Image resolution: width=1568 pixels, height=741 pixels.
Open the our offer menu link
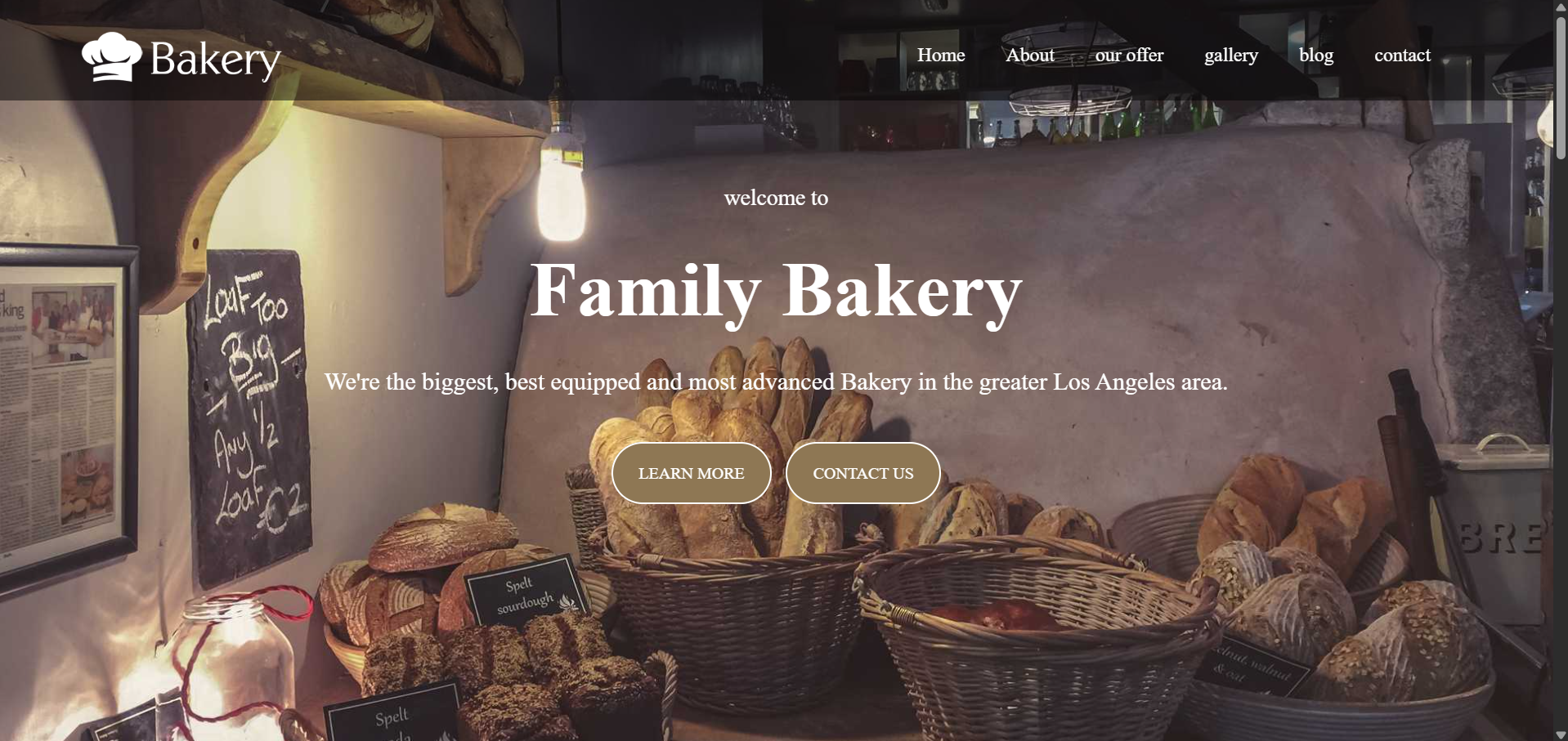(1129, 55)
